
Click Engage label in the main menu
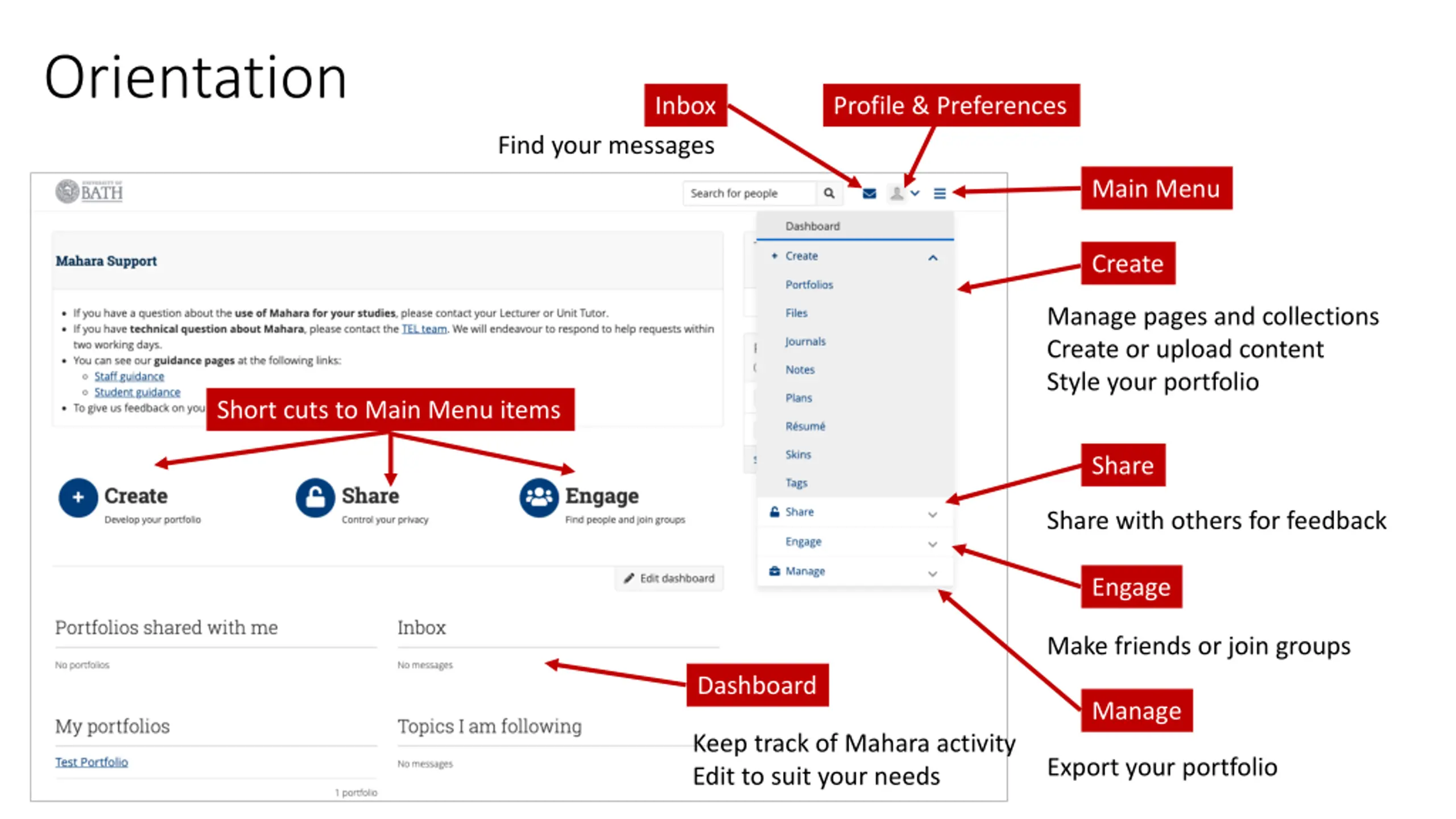[x=803, y=541]
